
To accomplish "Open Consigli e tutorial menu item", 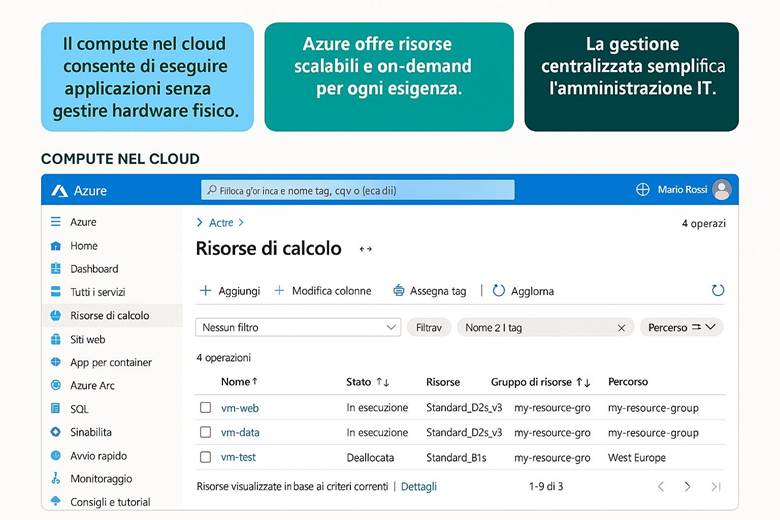I will tap(110, 502).
